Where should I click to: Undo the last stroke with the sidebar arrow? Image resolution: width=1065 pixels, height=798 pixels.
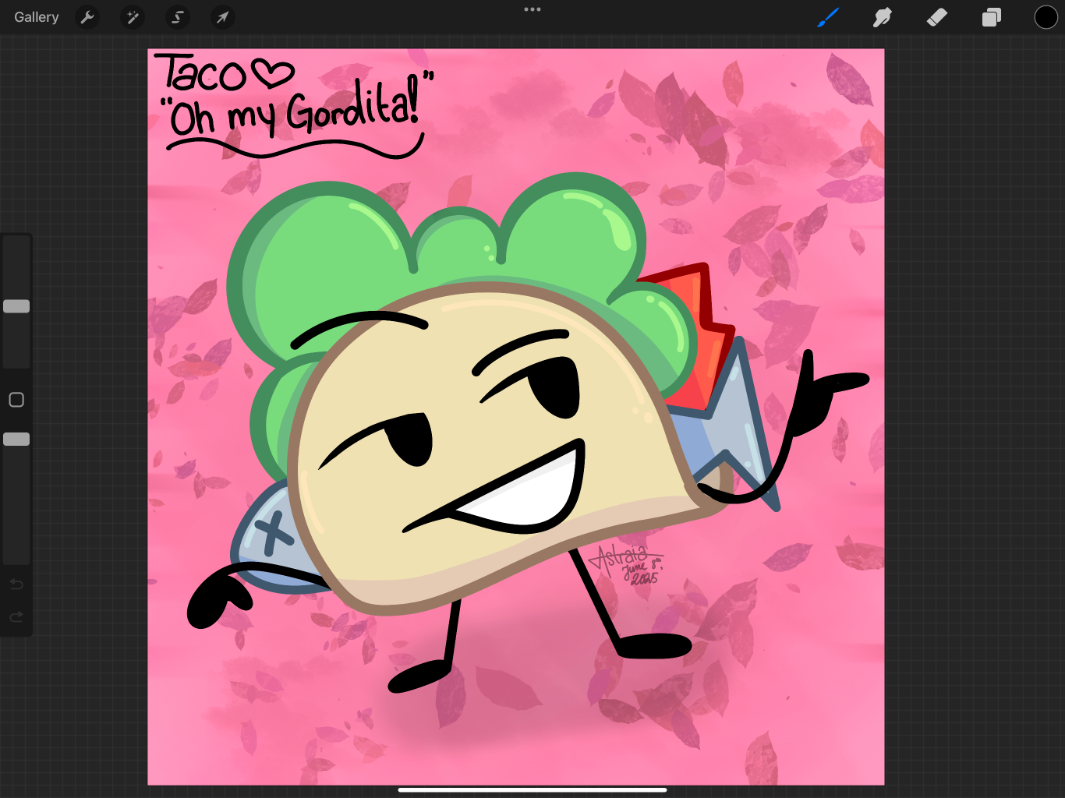pyautogui.click(x=16, y=584)
